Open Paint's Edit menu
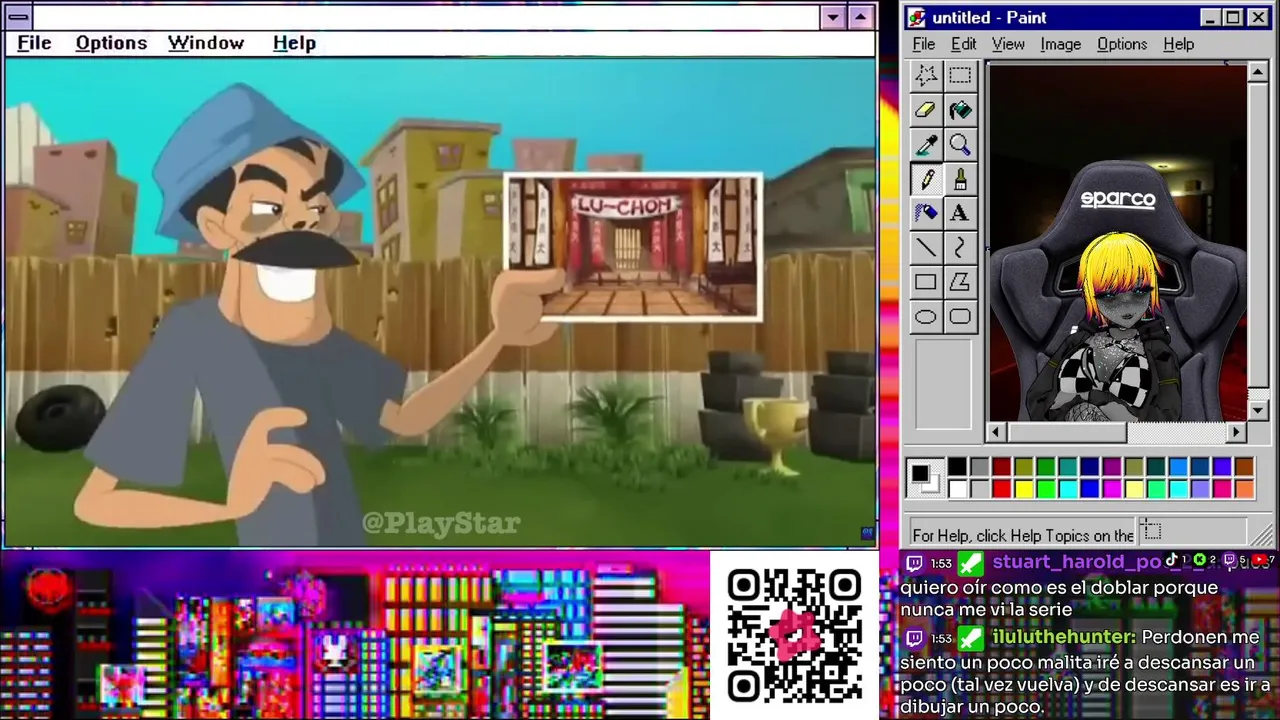 click(963, 44)
